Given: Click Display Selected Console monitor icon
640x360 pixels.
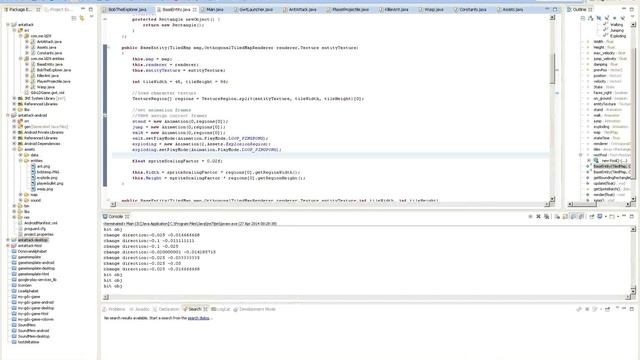Looking at the screenshot, I should 600,216.
